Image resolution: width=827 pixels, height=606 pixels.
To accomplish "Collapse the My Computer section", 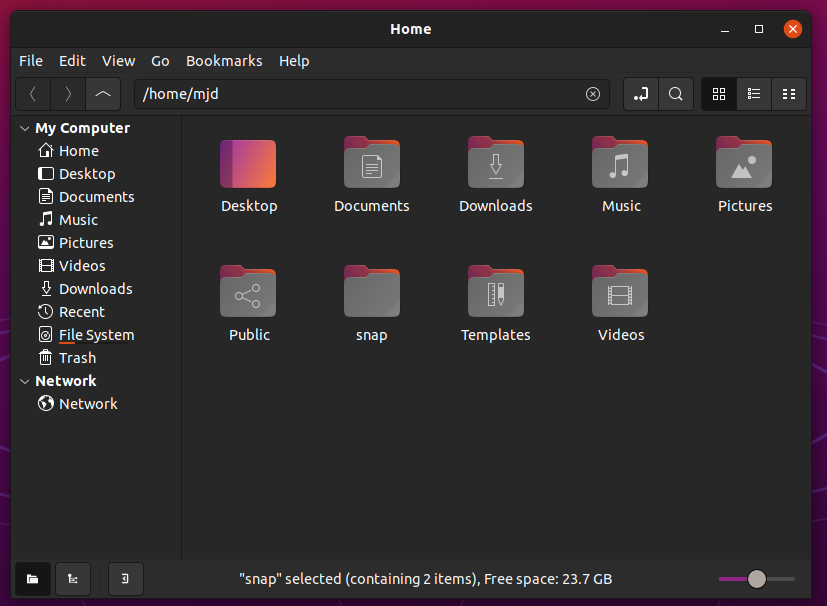I will pos(24,128).
